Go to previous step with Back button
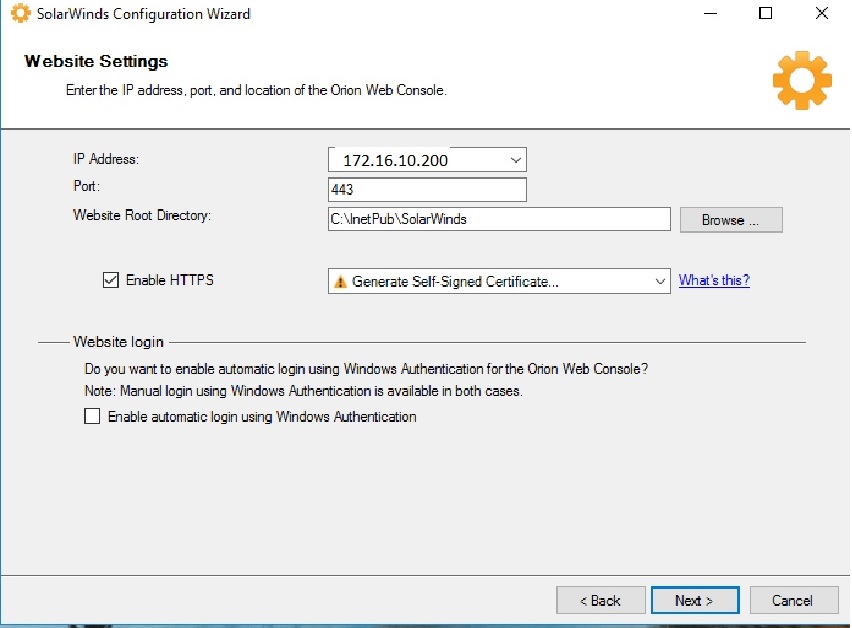This screenshot has height=628, width=852. (600, 600)
